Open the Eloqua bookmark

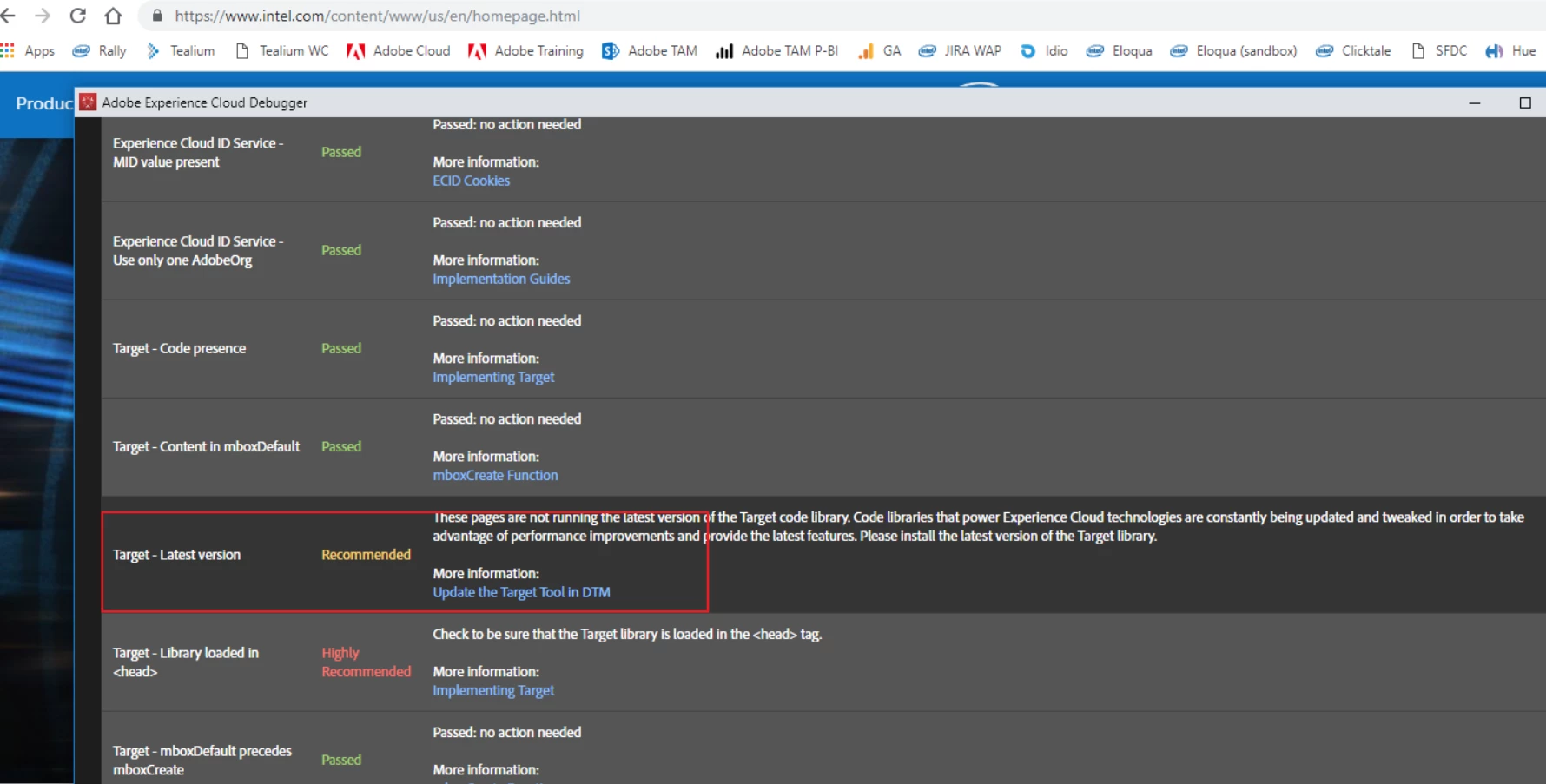[x=1120, y=51]
